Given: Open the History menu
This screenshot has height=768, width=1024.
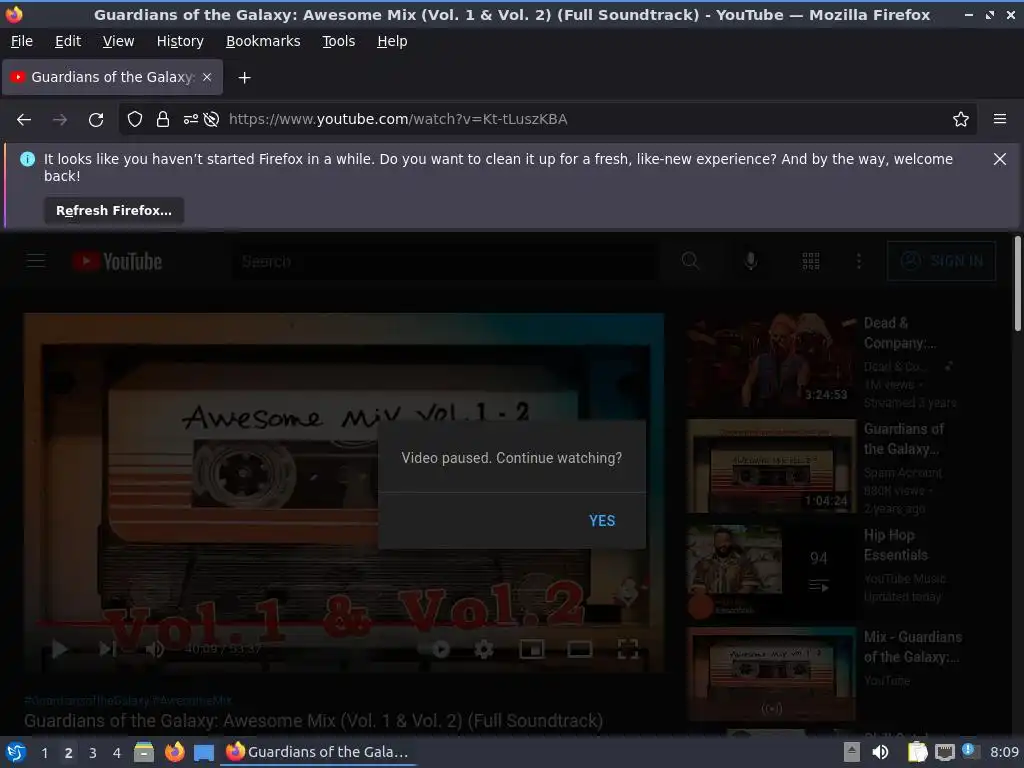Looking at the screenshot, I should coord(180,41).
